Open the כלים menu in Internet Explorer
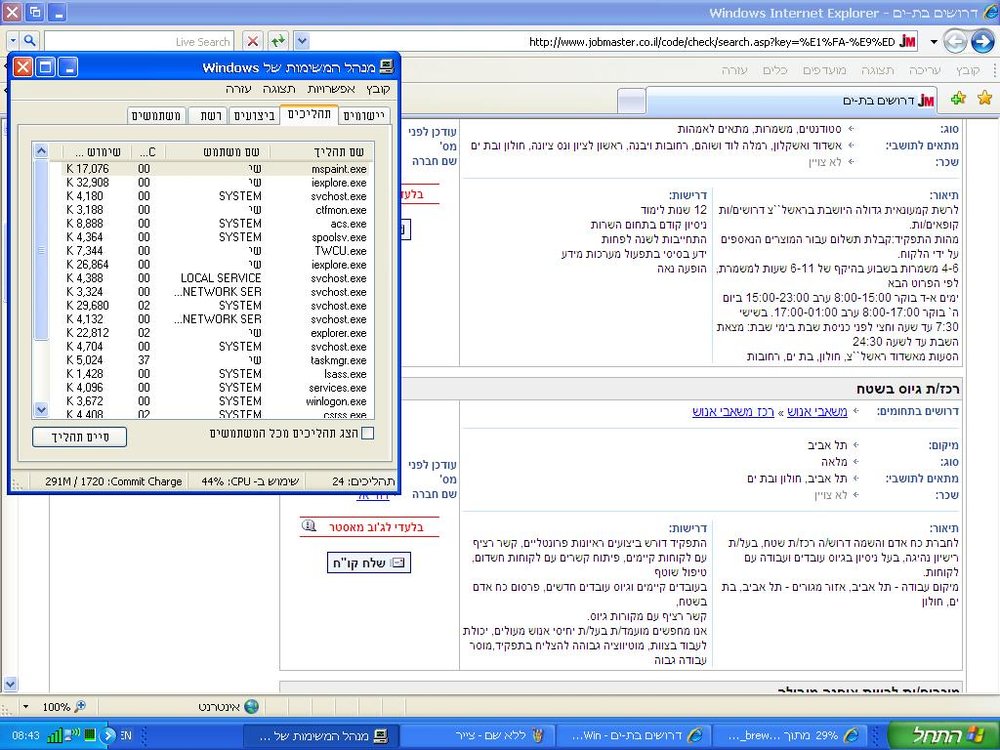This screenshot has width=1000, height=750. tap(775, 70)
